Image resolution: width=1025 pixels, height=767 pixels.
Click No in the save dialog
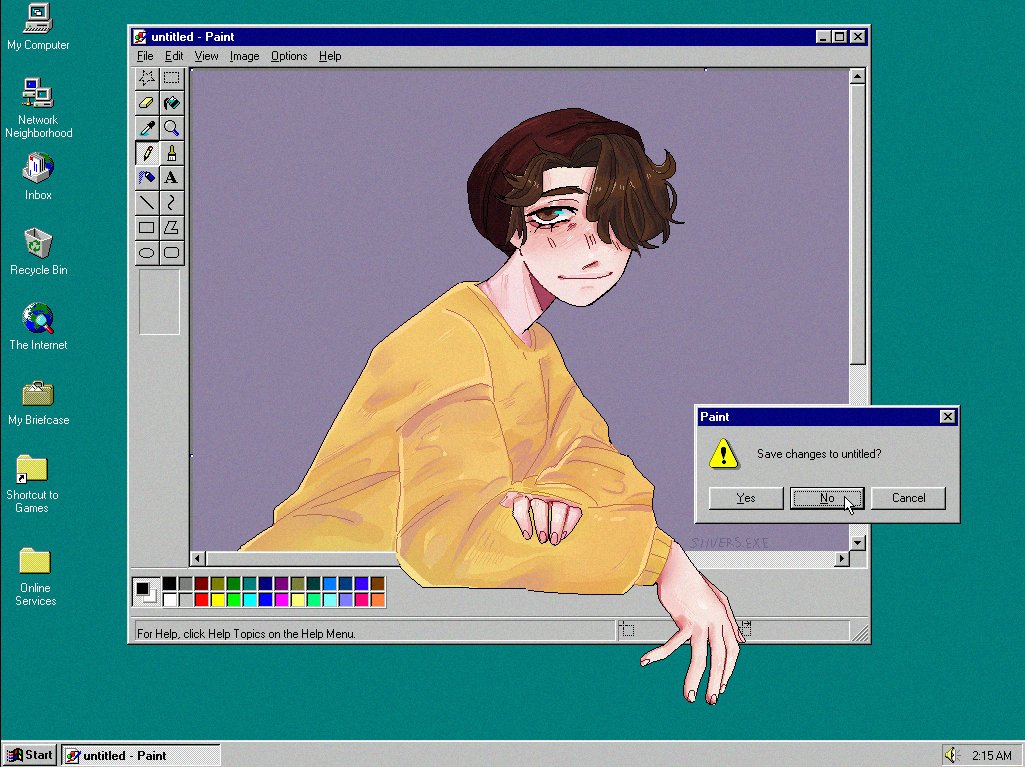pos(827,498)
